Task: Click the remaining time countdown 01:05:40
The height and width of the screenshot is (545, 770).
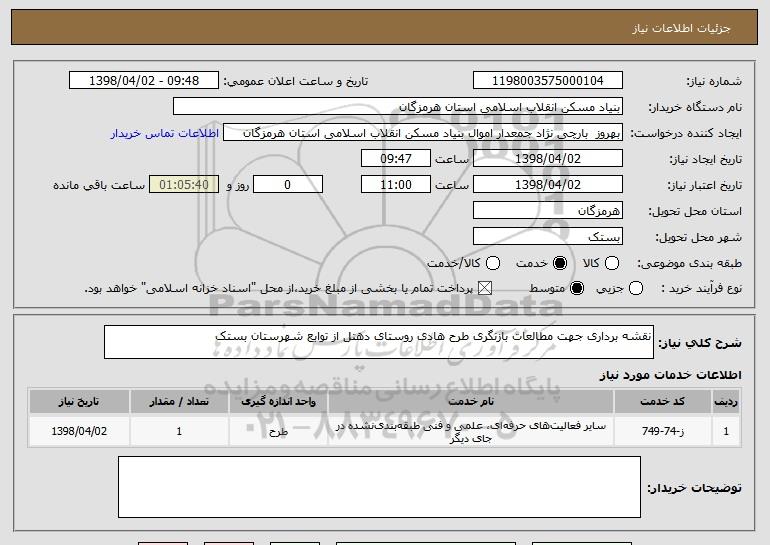Action: [184, 185]
